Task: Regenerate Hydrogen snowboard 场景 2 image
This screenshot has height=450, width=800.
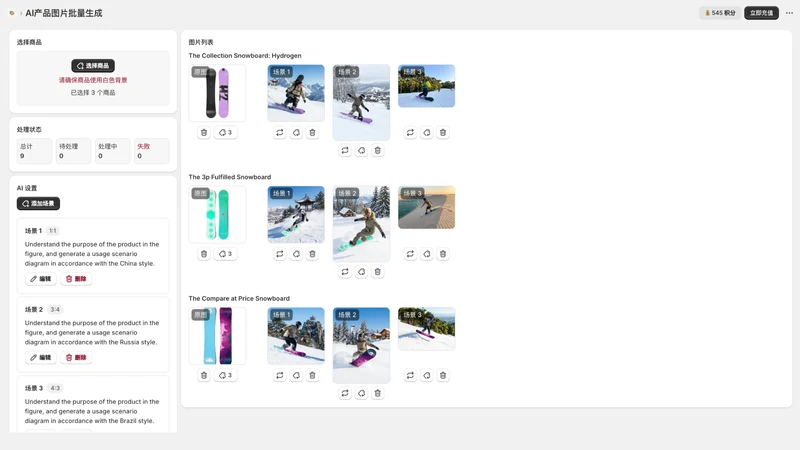Action: pyautogui.click(x=345, y=151)
